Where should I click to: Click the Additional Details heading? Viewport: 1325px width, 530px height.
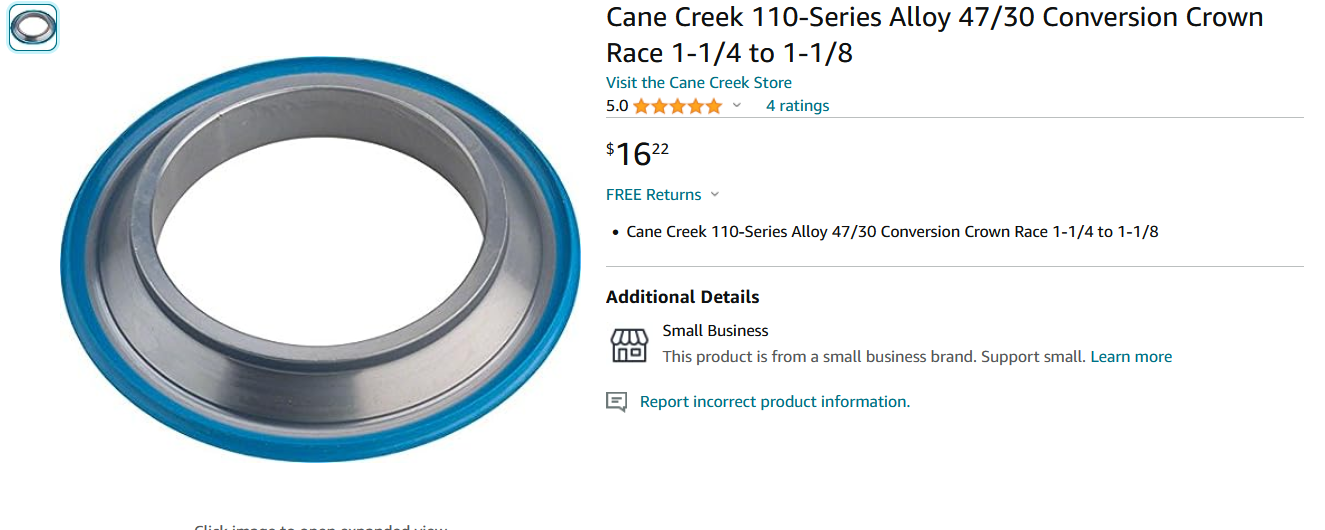click(x=683, y=297)
